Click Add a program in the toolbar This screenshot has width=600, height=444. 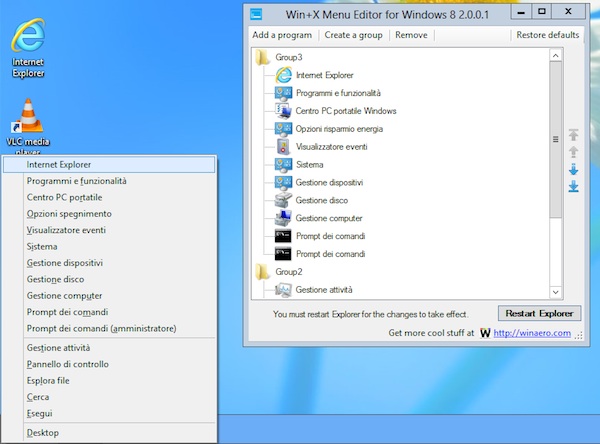click(282, 35)
